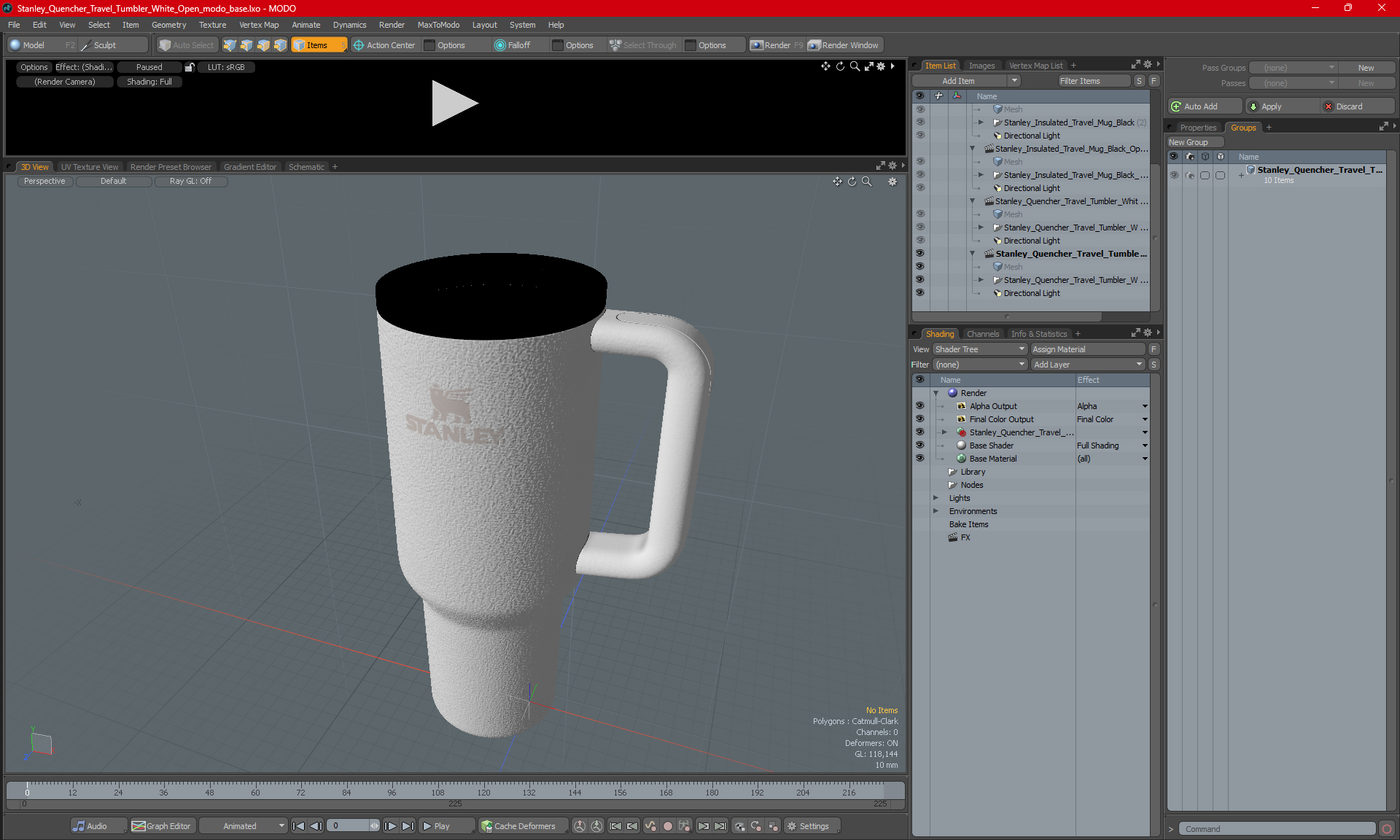Select Polygons selection mode icon
Viewport: 1400px width, 840px height.
coord(263,45)
